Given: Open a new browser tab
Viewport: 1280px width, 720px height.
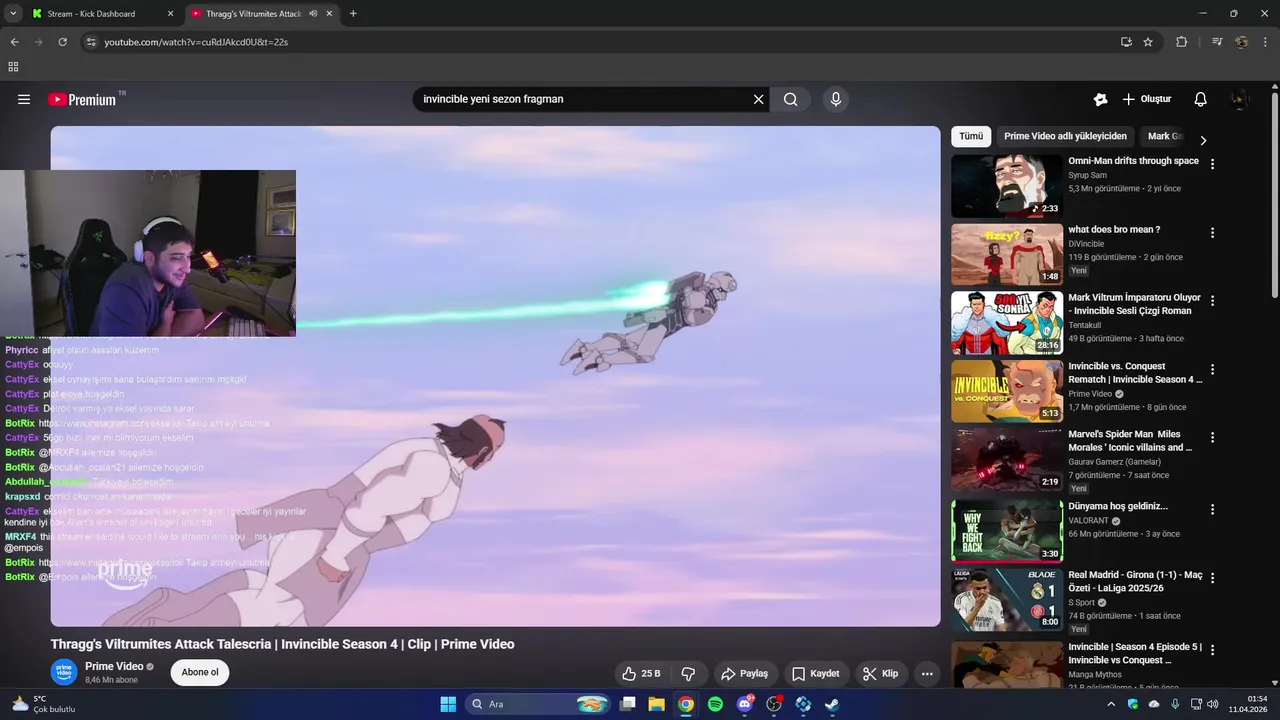Looking at the screenshot, I should [353, 14].
